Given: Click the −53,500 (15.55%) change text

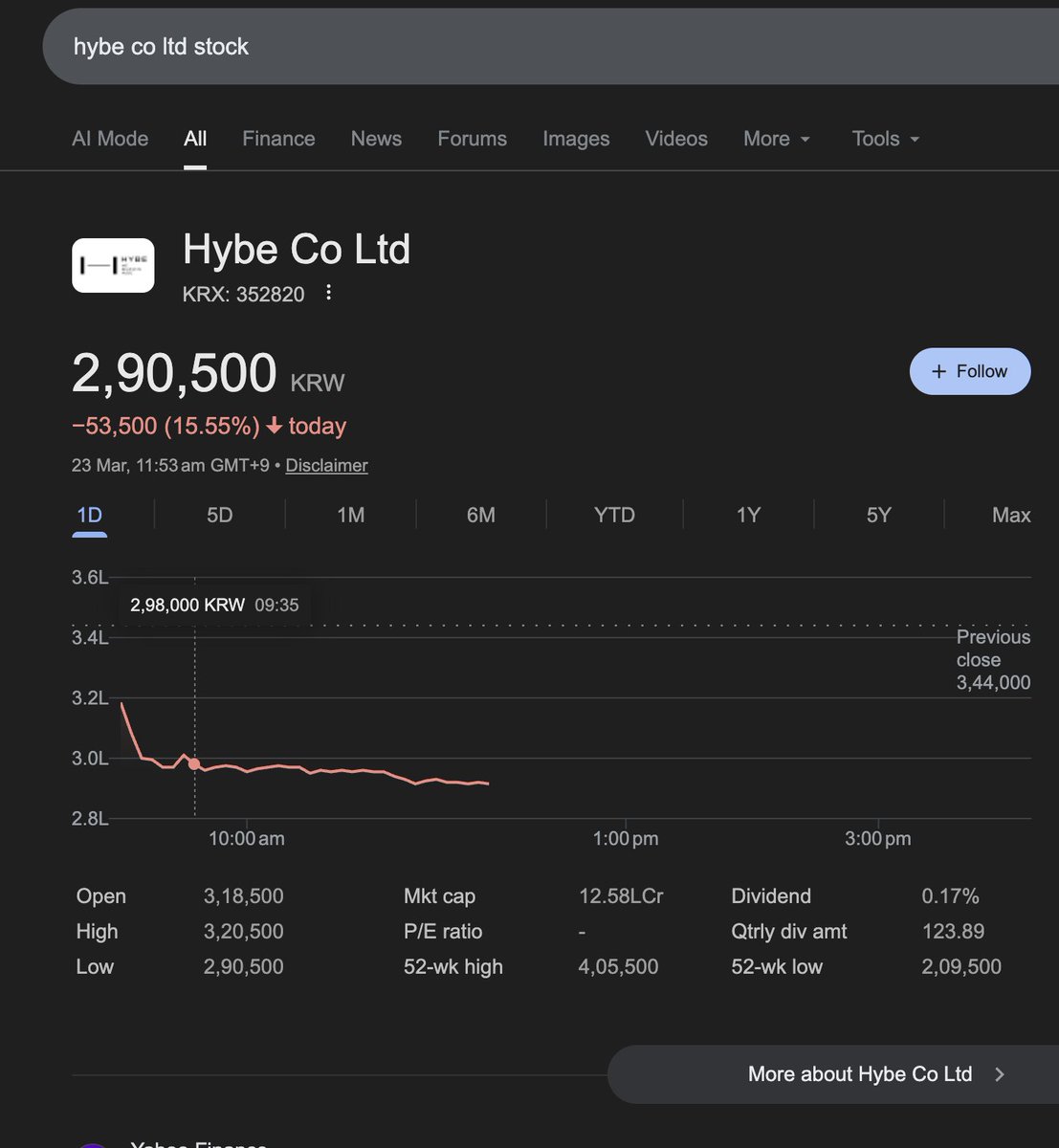Looking at the screenshot, I should 165,426.
